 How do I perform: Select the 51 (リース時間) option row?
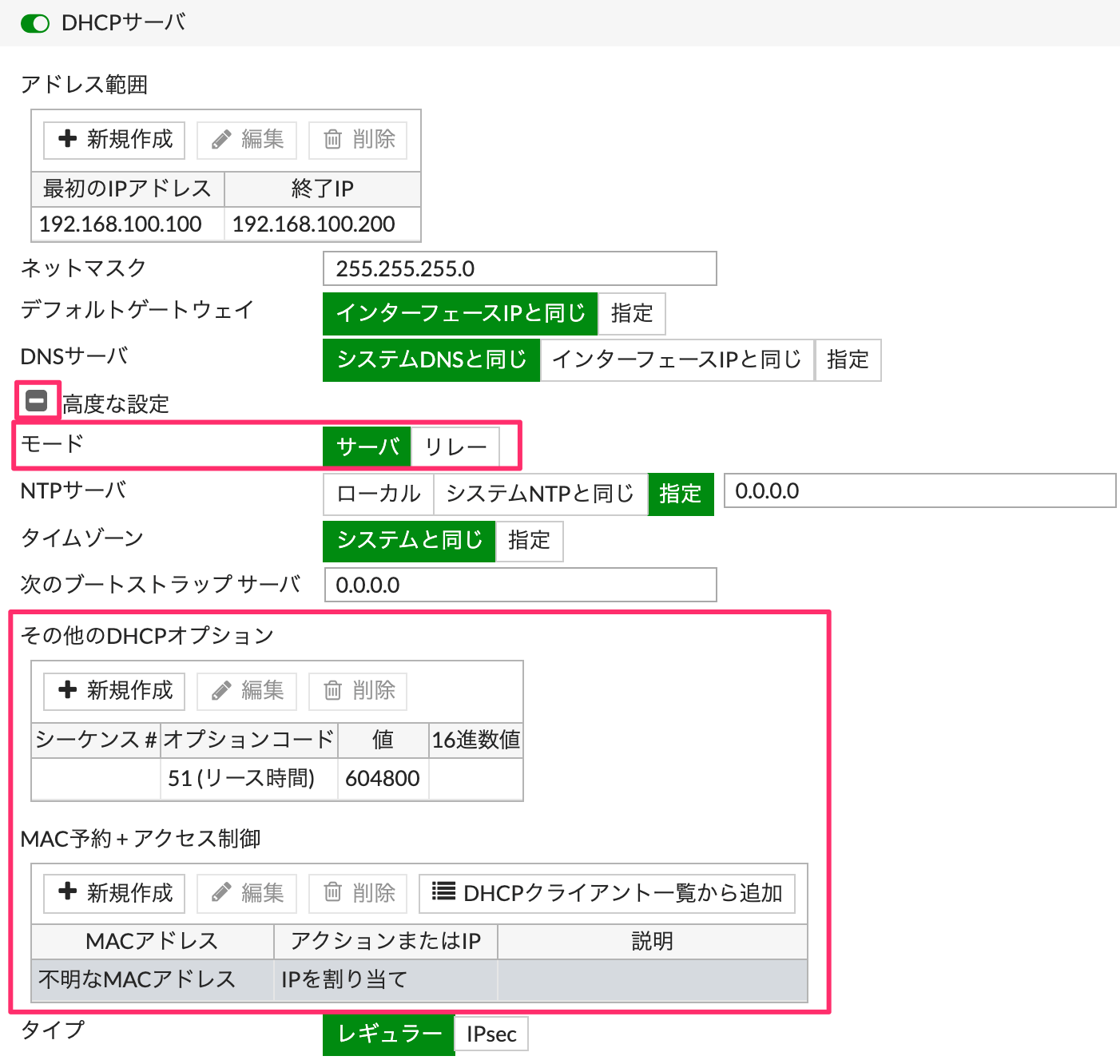click(241, 779)
